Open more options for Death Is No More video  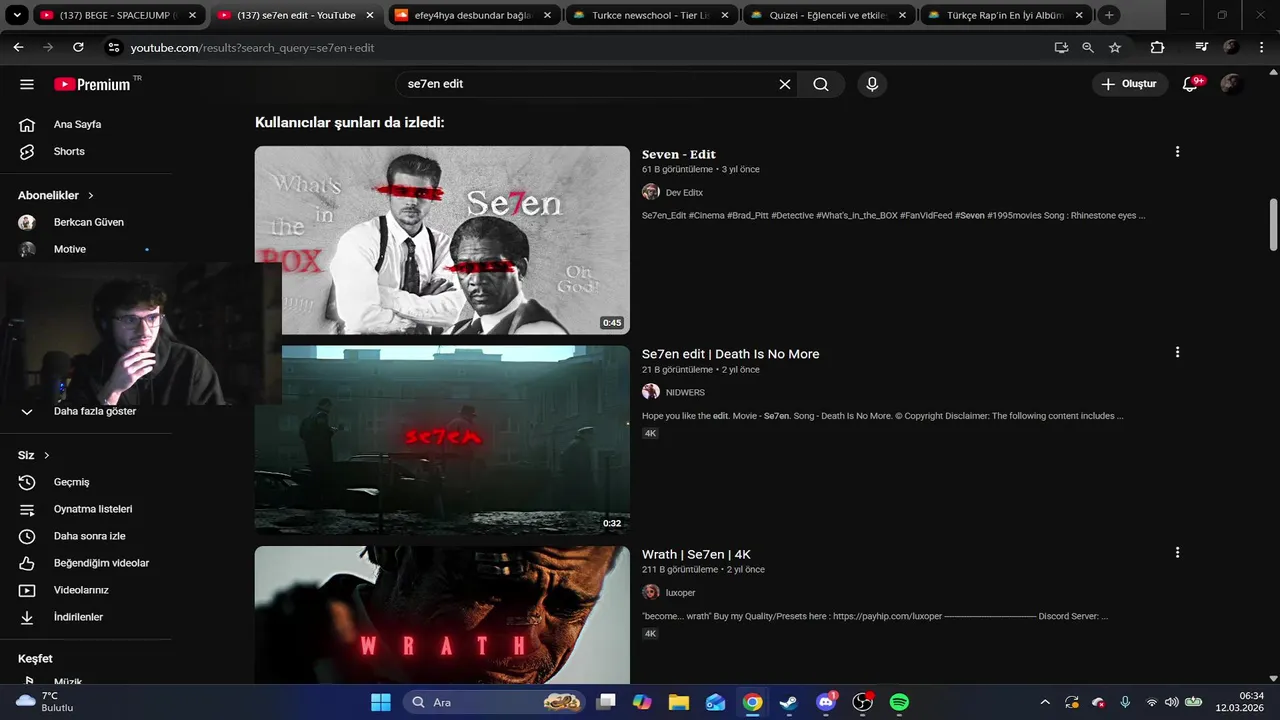(x=1177, y=352)
